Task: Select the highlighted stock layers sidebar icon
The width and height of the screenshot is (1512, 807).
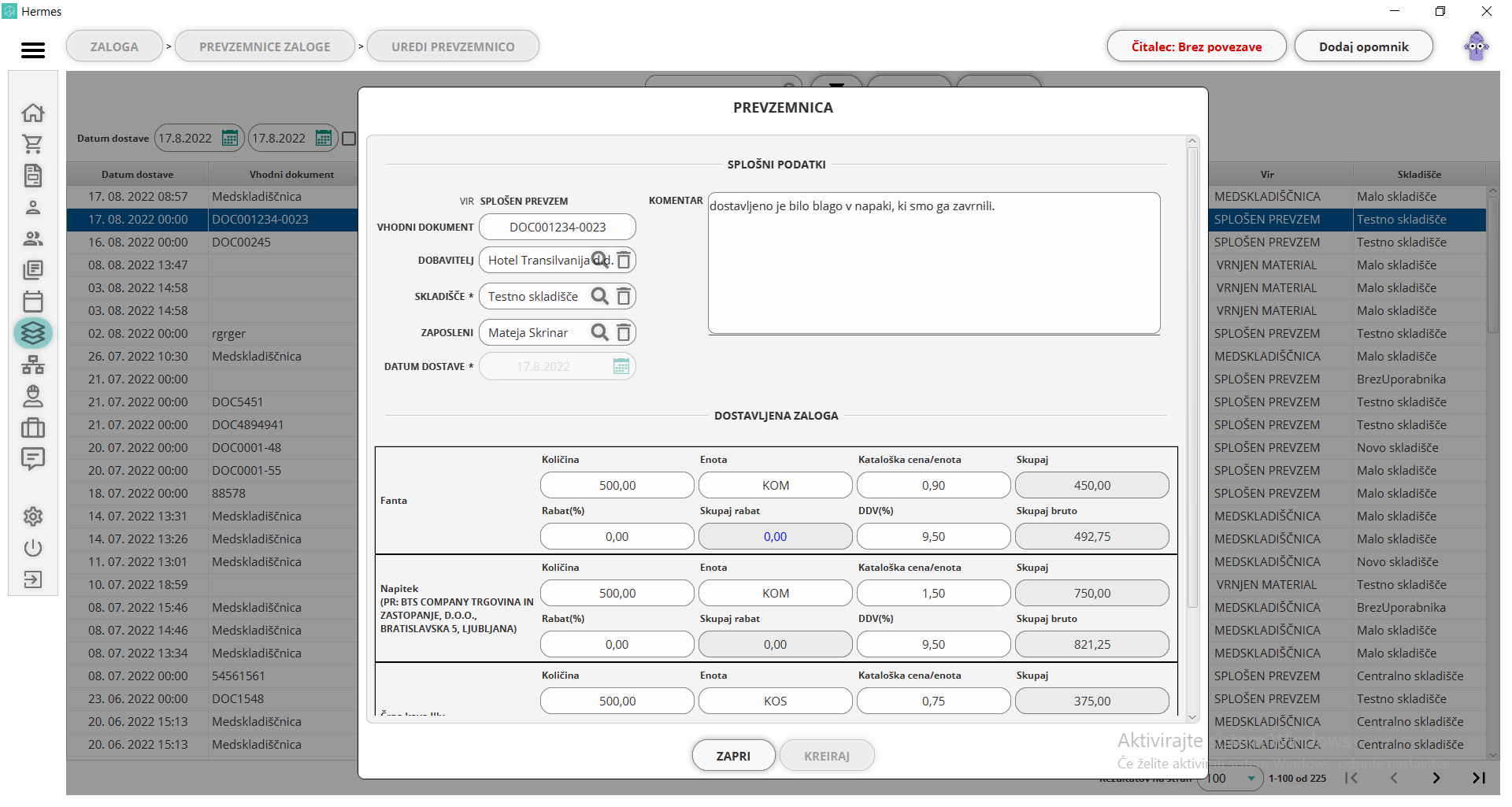Action: click(33, 333)
